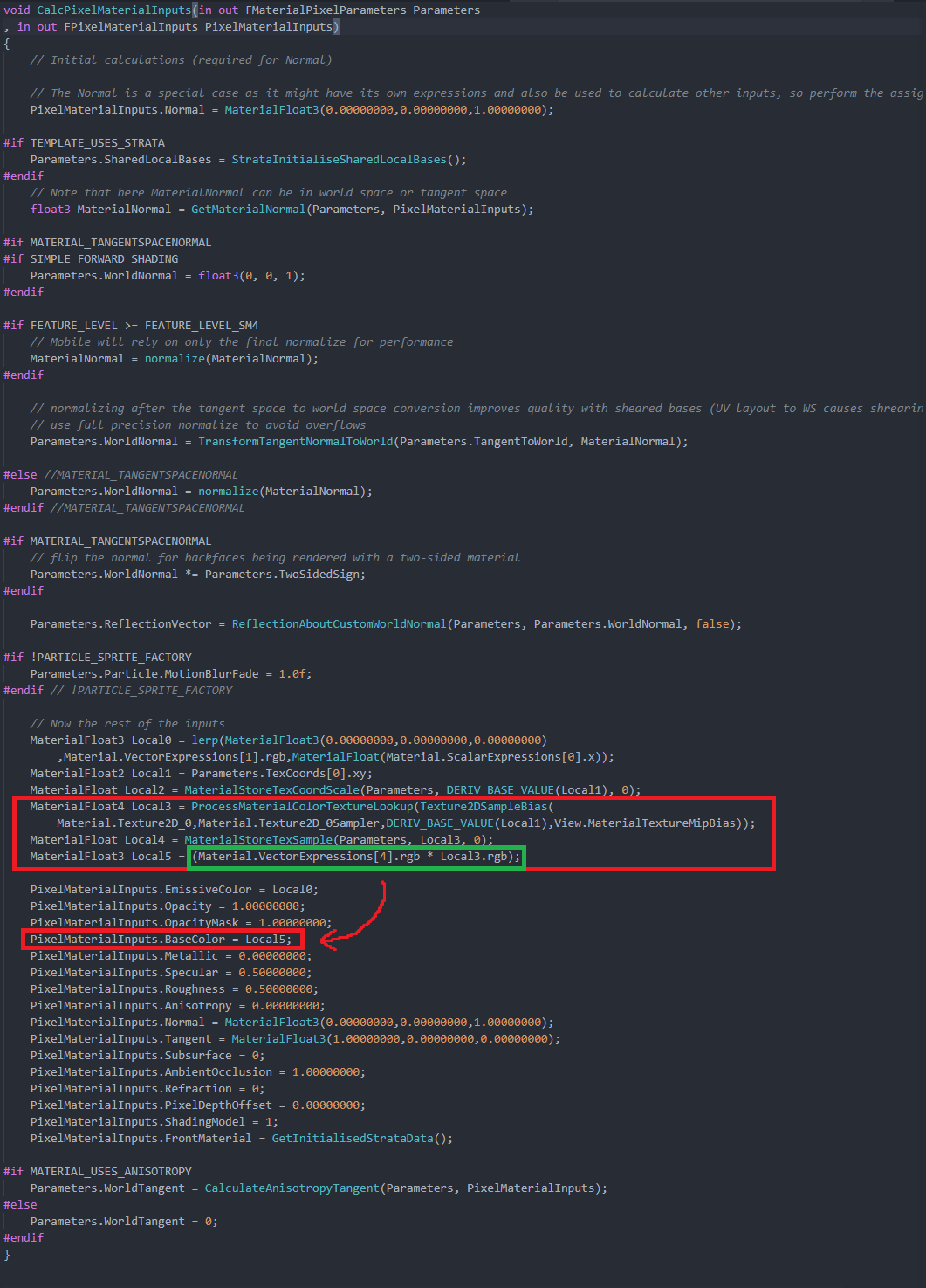Click 'PixelMaterialInputs.PixelDepthOffset' line
926x1288 pixels.
pyautogui.click(x=198, y=1105)
